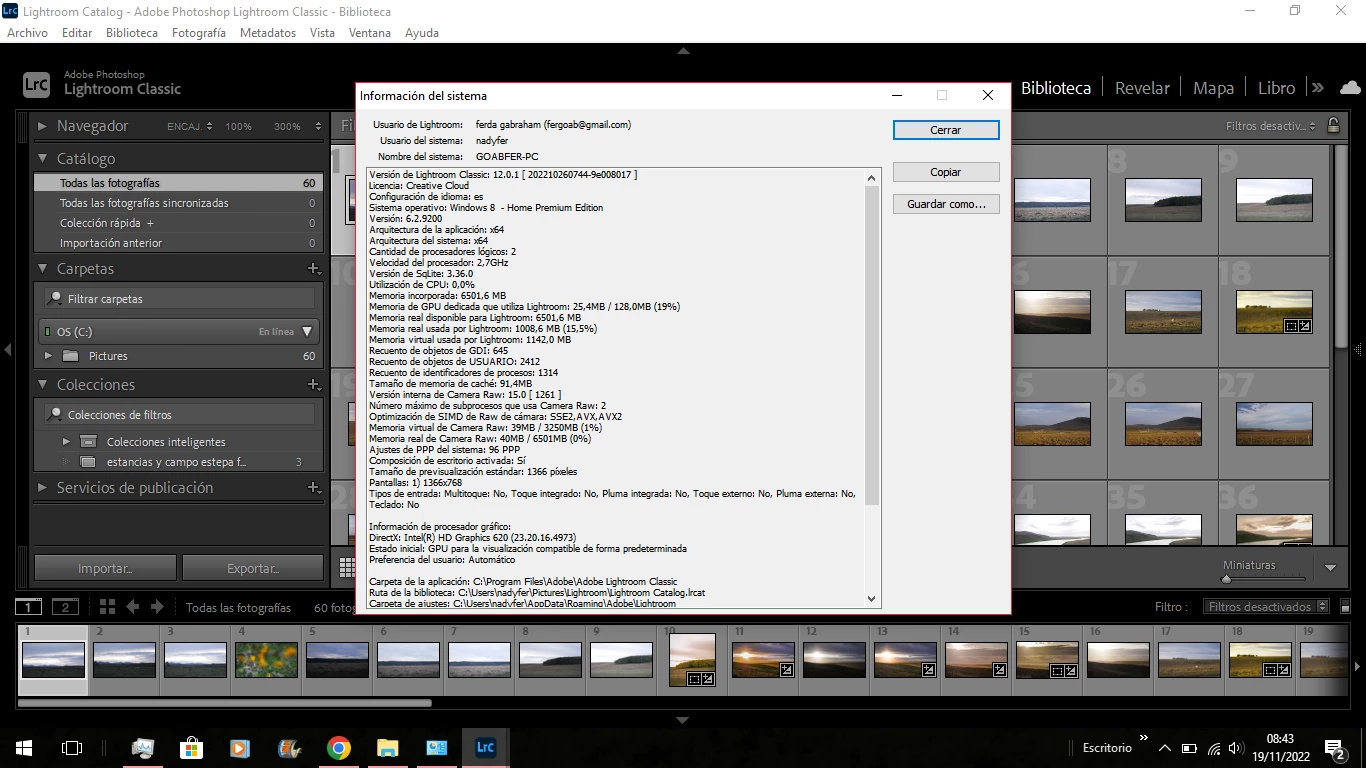Click the Filtrar carpetas search field
This screenshot has height=768, width=1366.
pyautogui.click(x=180, y=299)
